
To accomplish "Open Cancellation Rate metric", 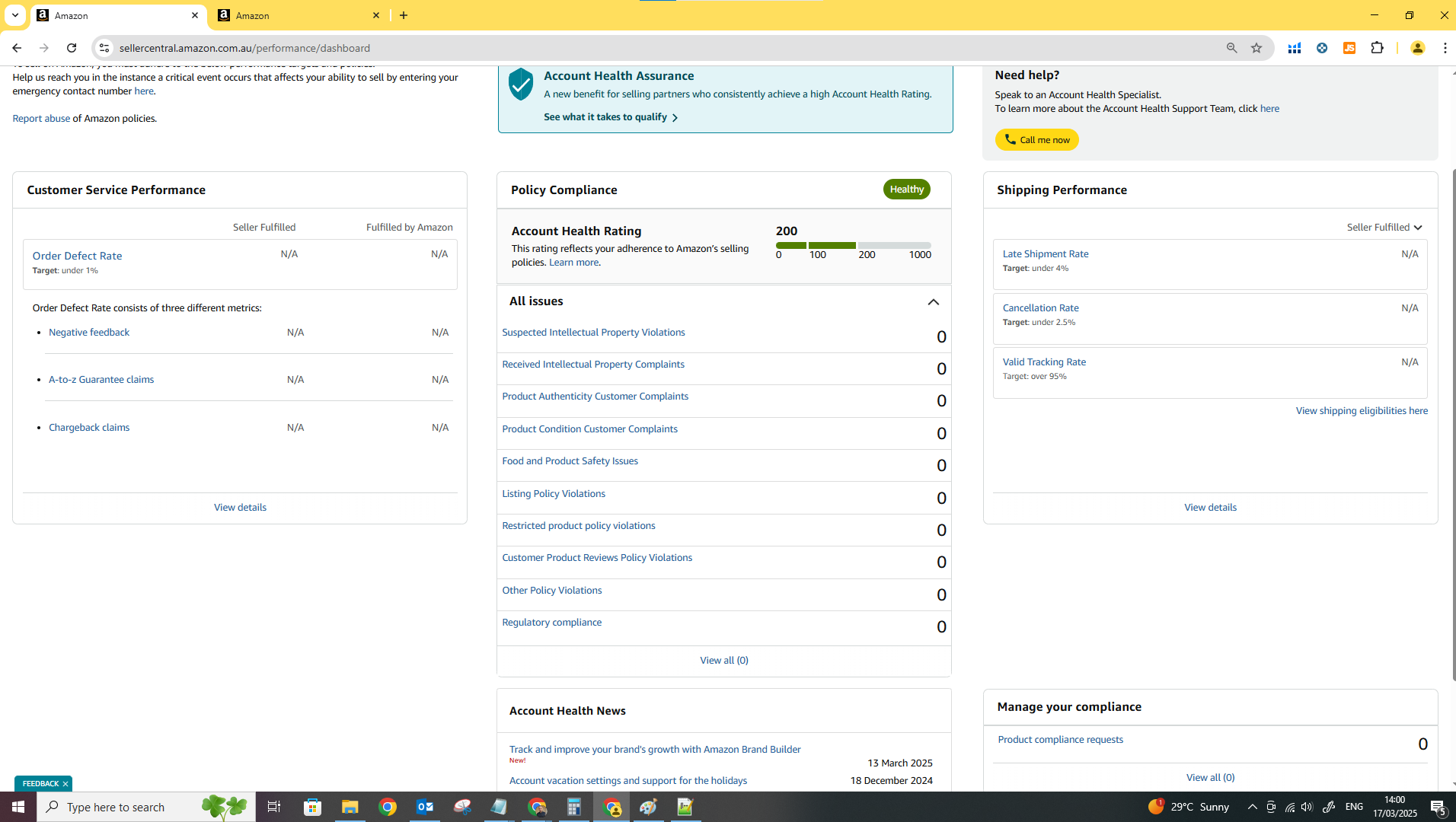I will [1040, 308].
